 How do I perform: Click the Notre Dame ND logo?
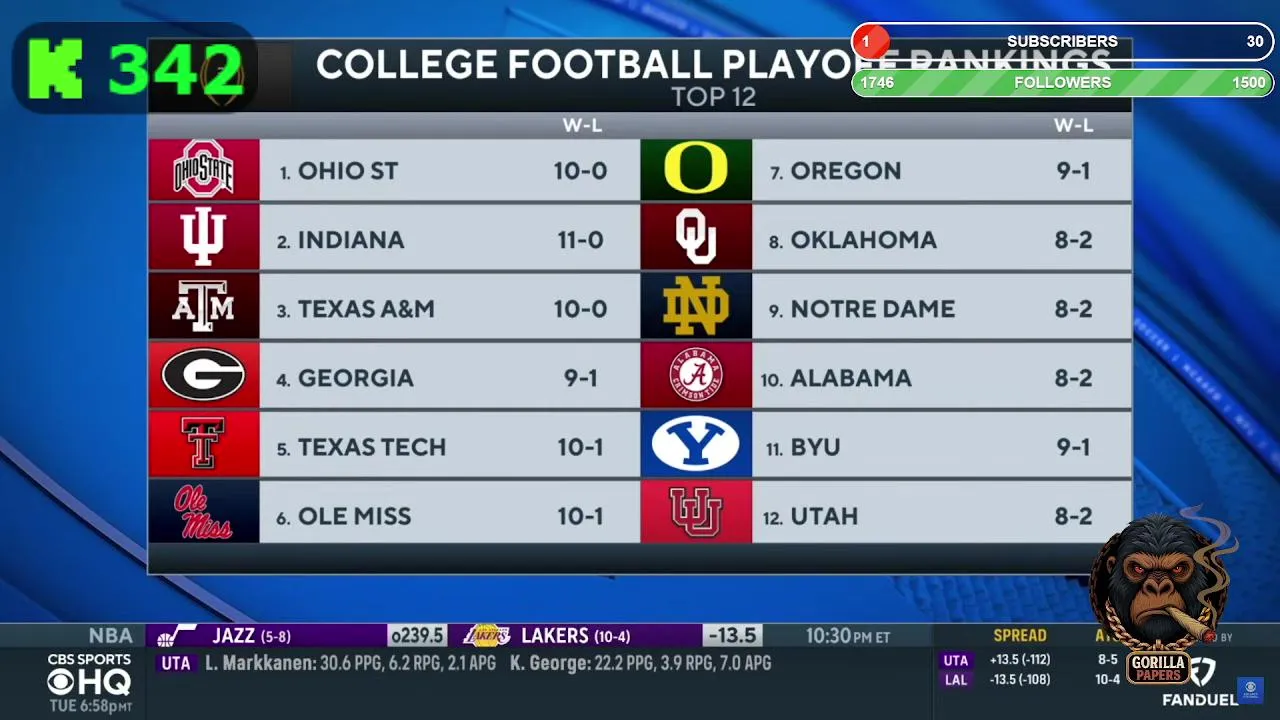tap(695, 308)
